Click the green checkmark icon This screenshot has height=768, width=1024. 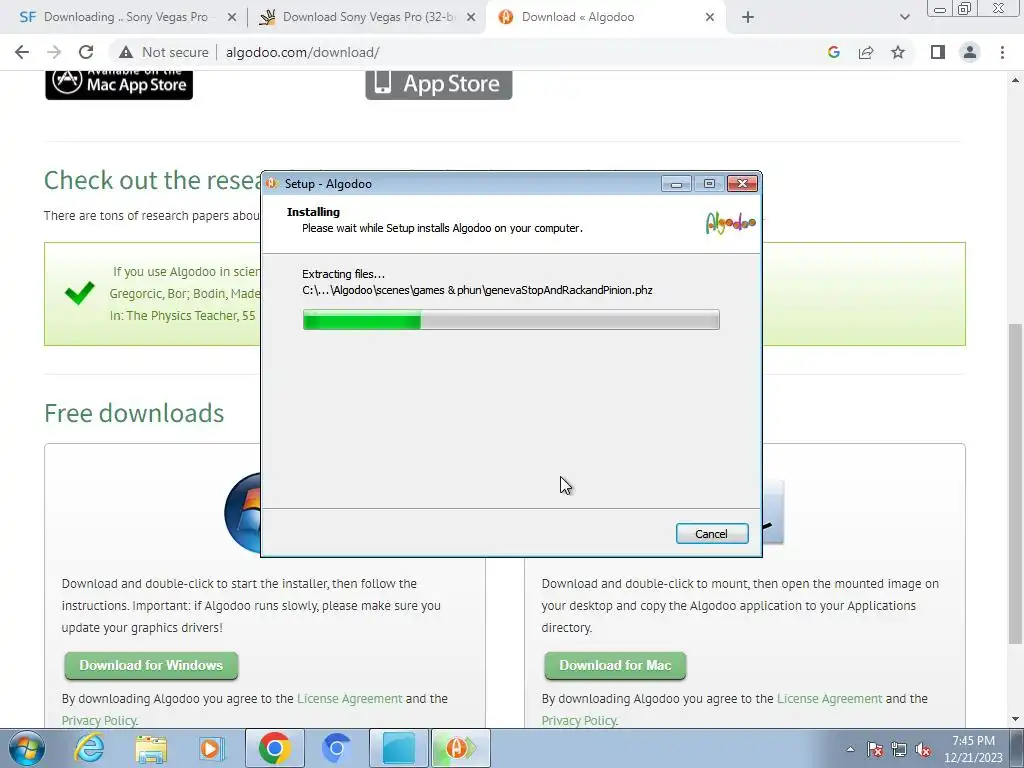tap(80, 293)
